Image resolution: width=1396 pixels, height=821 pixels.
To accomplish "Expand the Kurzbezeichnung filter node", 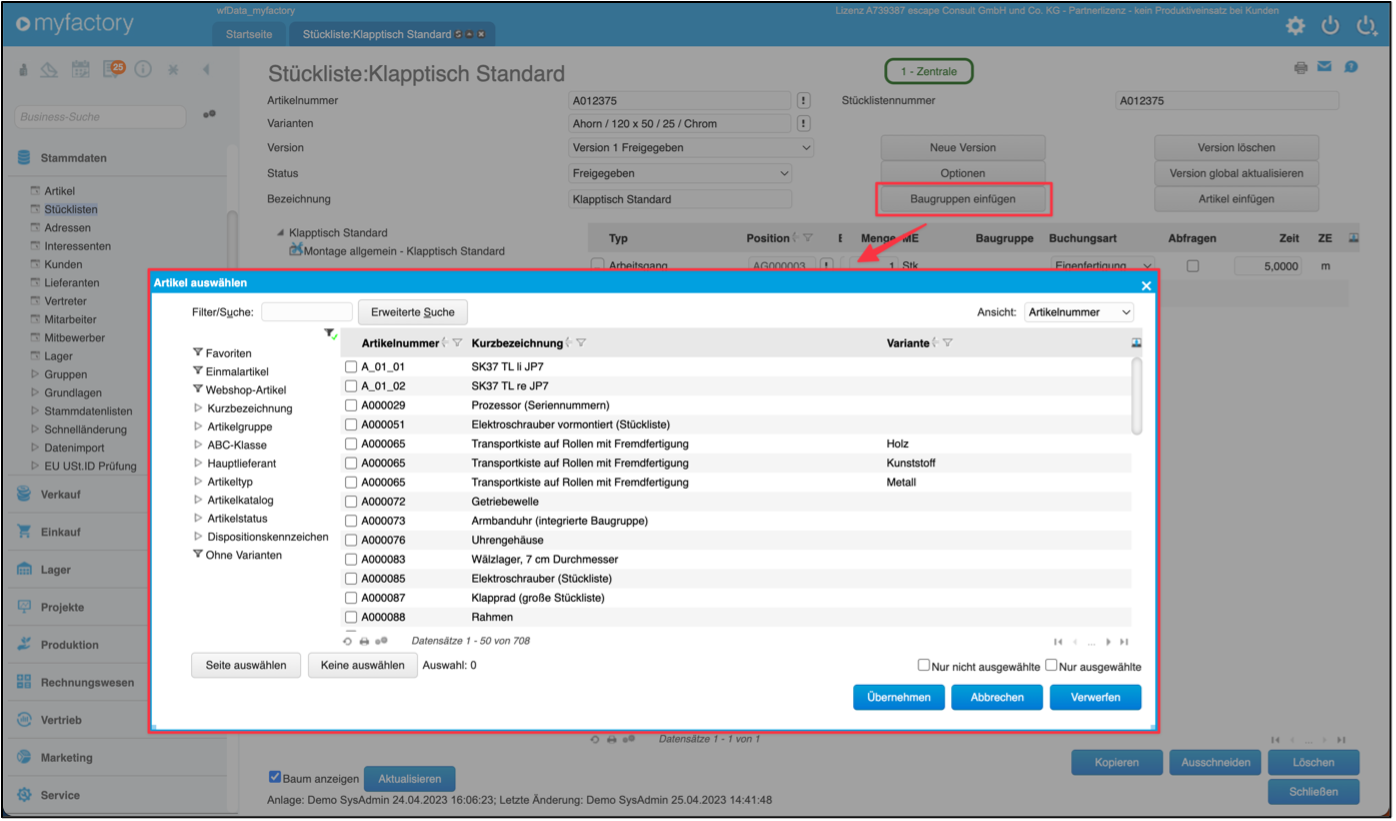I will click(x=198, y=408).
